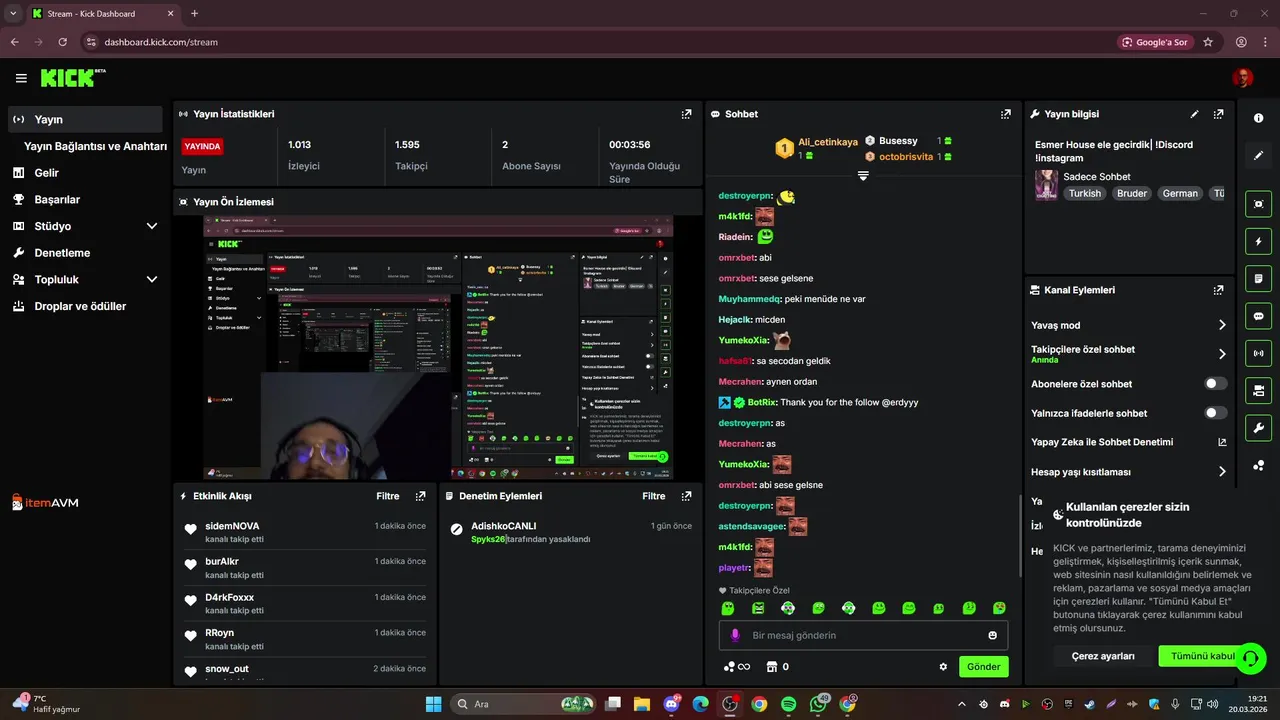The height and width of the screenshot is (720, 1280).
Task: Click the info icon in right sidebar
Action: pos(1258,118)
